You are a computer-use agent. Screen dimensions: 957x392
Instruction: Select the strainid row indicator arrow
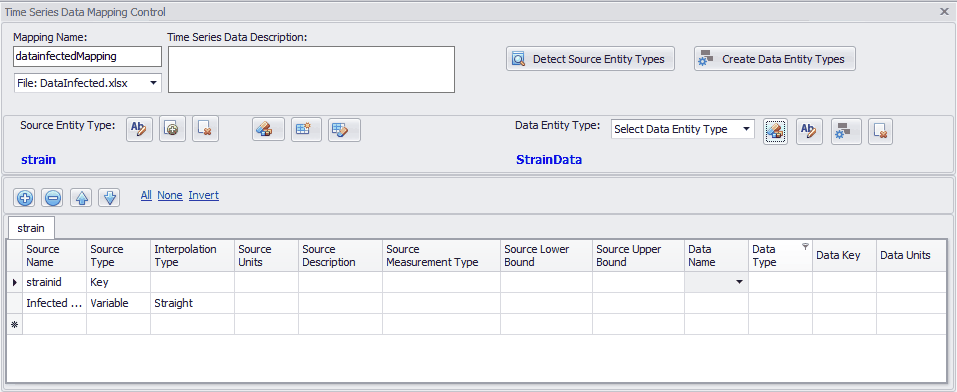point(15,282)
